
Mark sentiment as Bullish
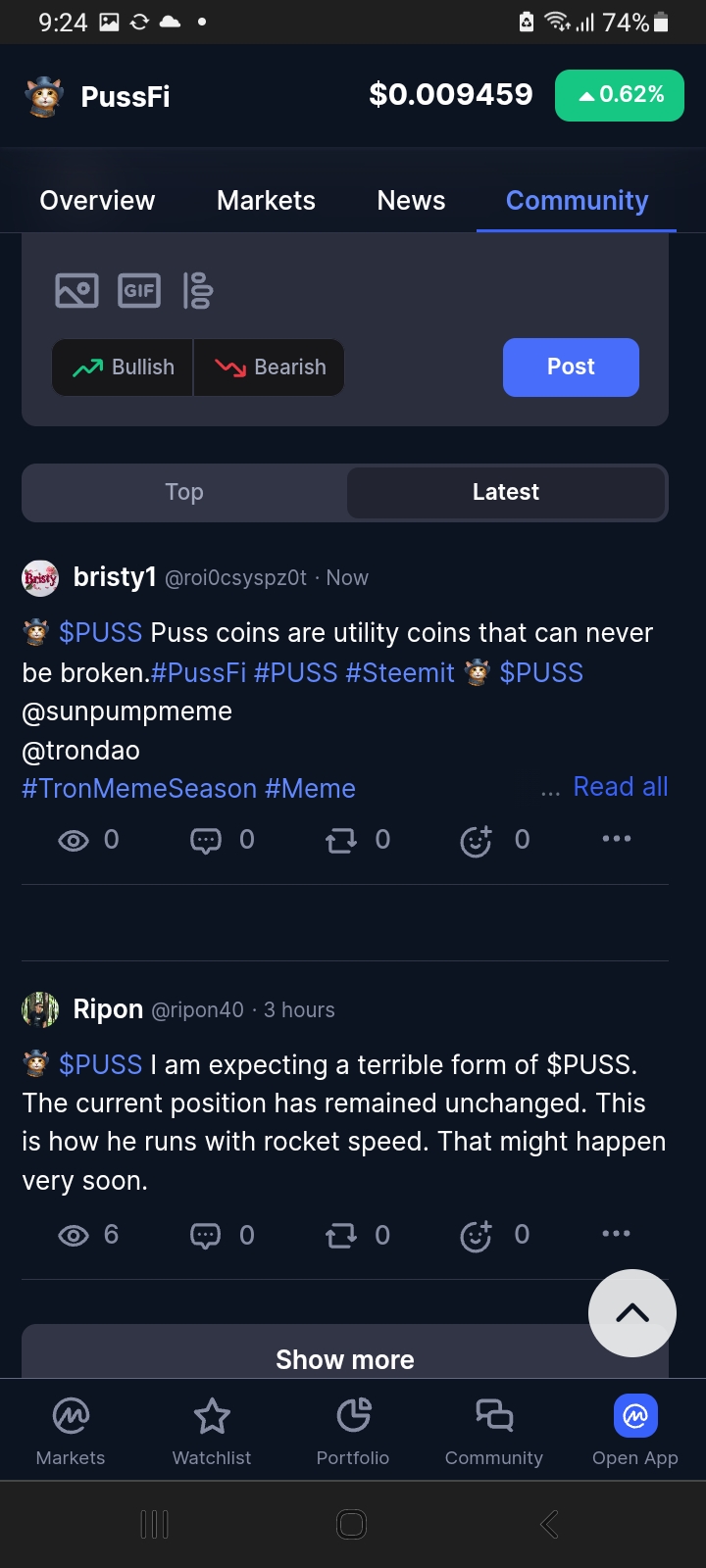(124, 367)
